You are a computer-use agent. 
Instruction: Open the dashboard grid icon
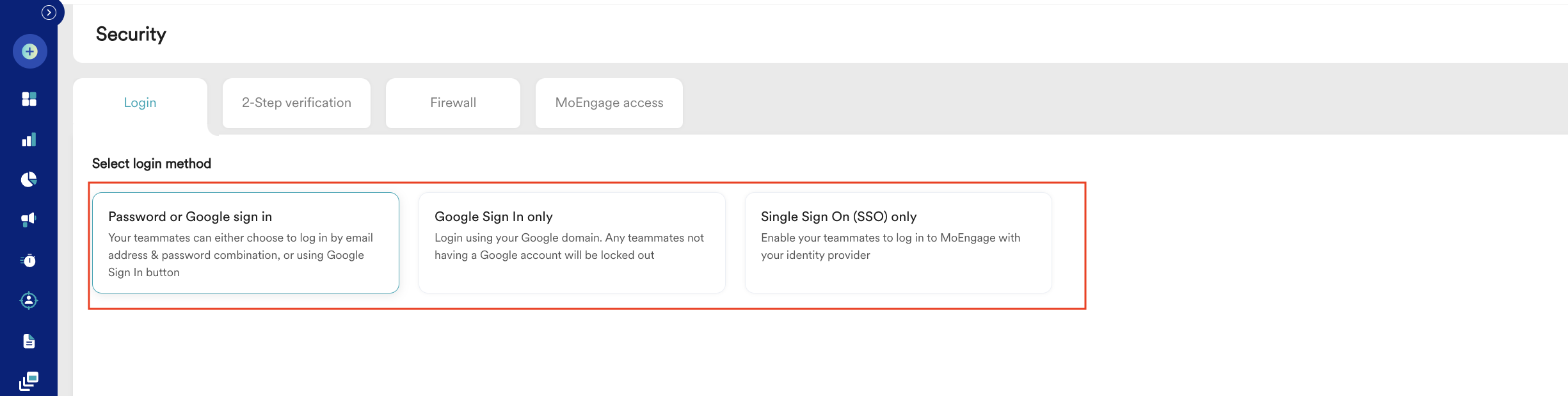[x=29, y=99]
